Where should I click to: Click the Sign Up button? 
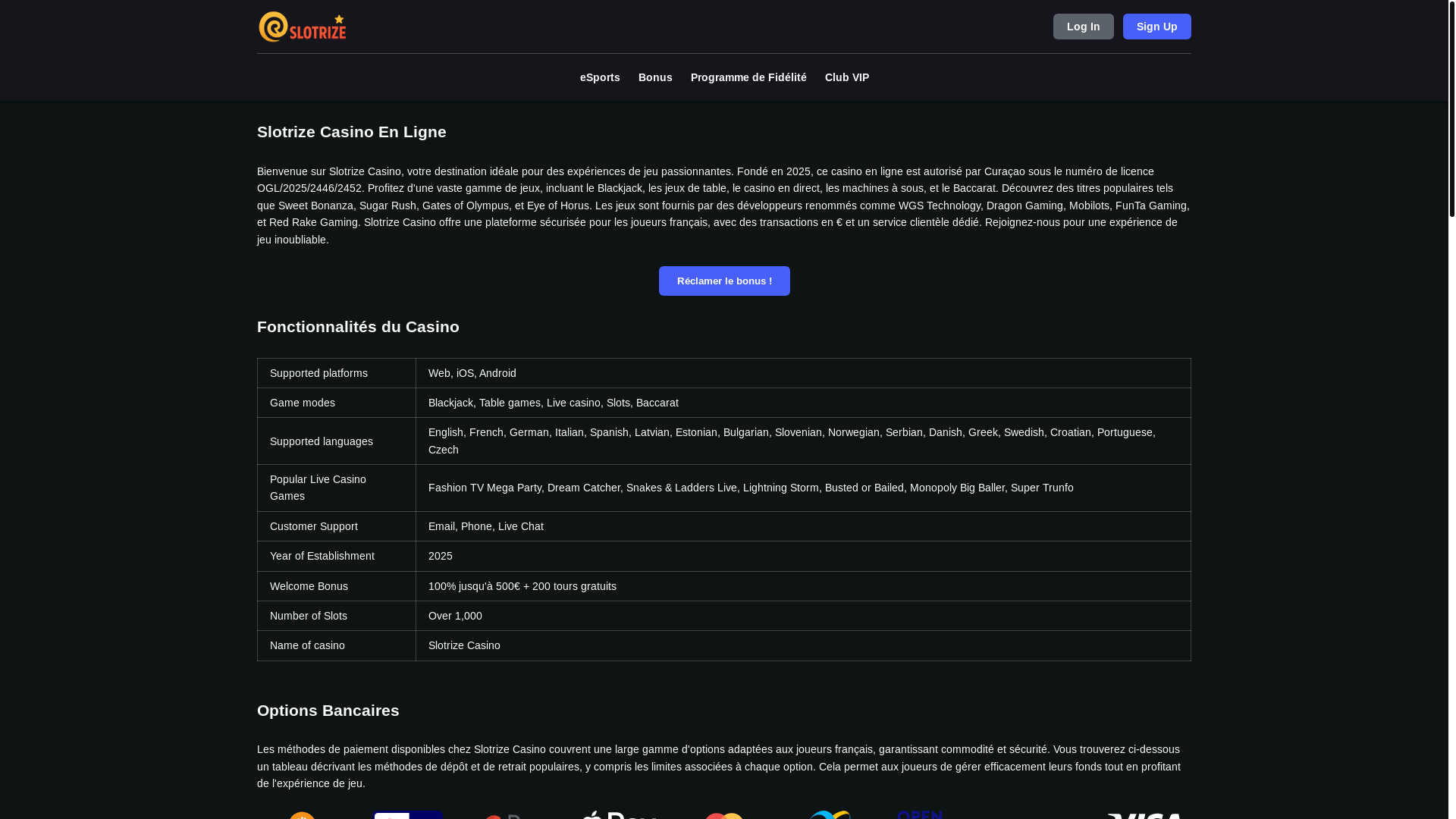[1156, 27]
